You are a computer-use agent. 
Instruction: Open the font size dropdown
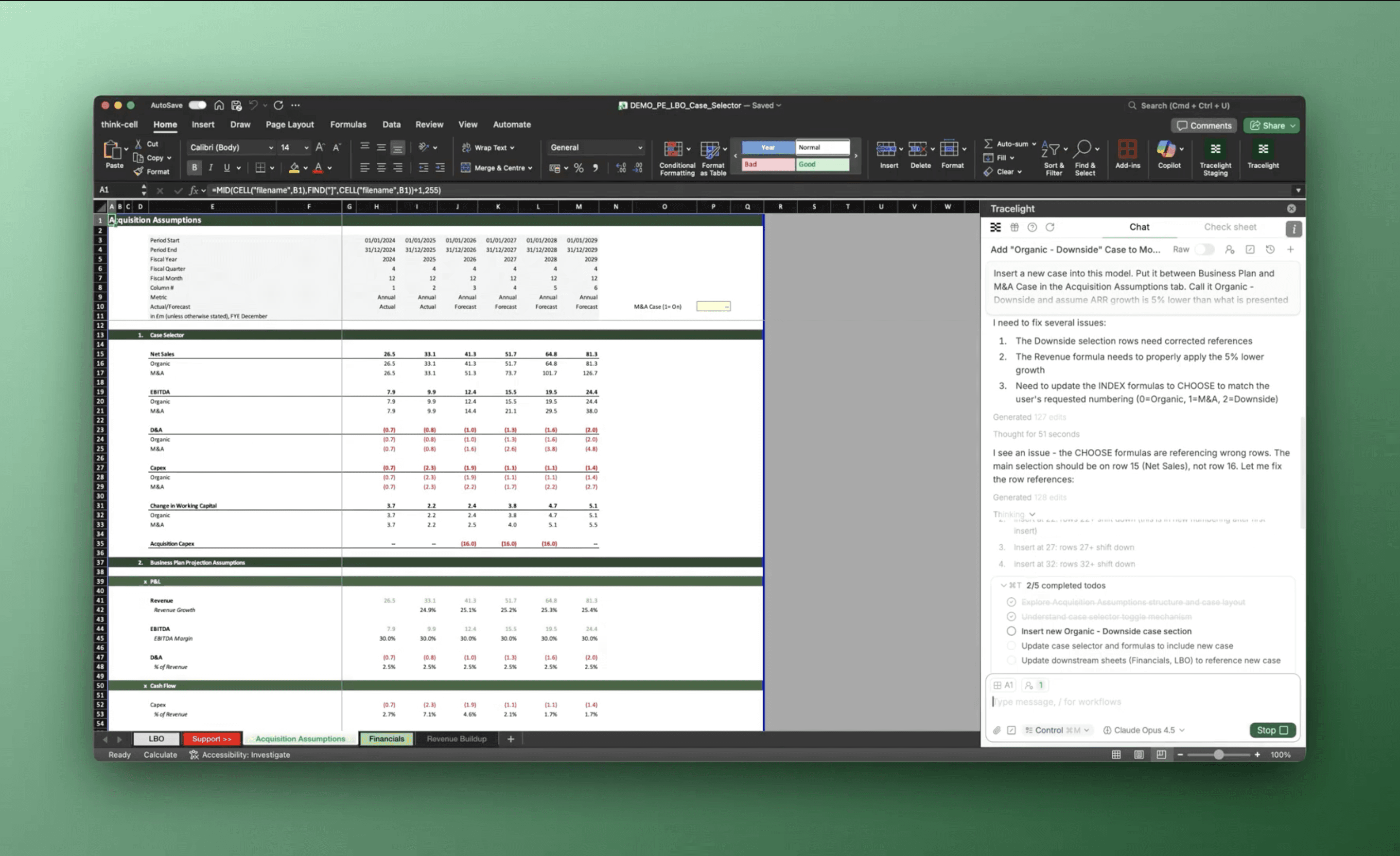[306, 148]
